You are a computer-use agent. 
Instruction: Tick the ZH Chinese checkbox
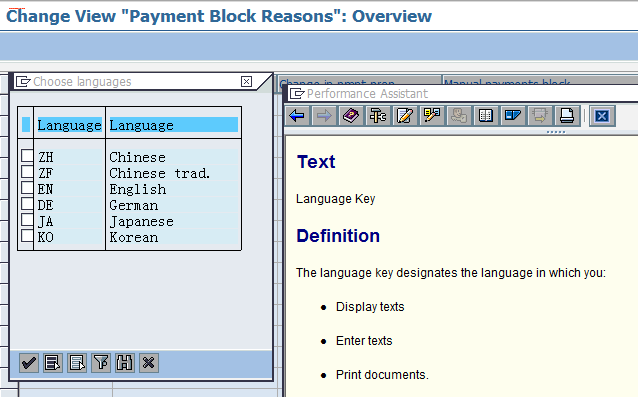pos(27,155)
